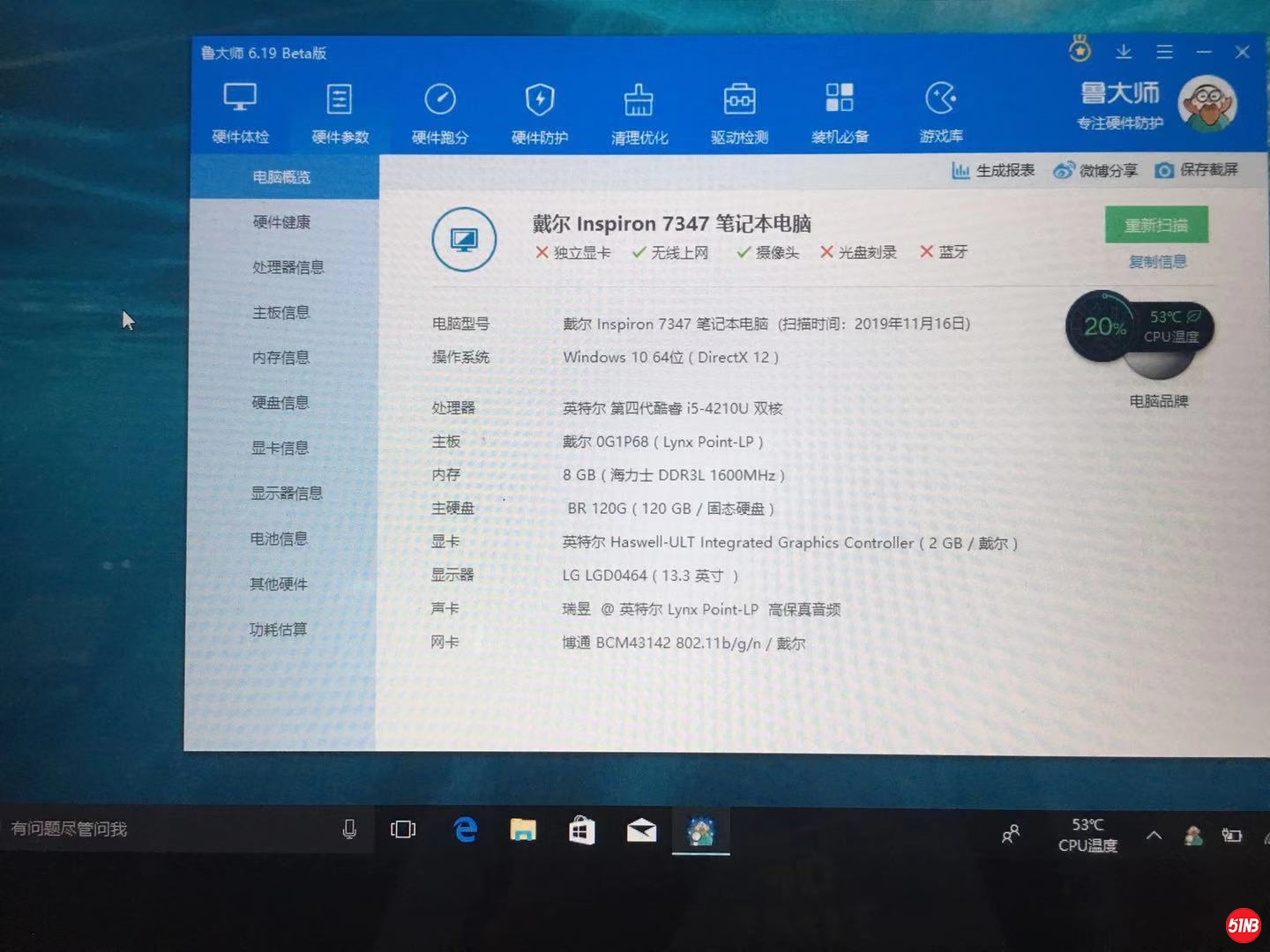The image size is (1270, 952).
Task: Click the 生成报表 report chart icon
Action: (960, 170)
